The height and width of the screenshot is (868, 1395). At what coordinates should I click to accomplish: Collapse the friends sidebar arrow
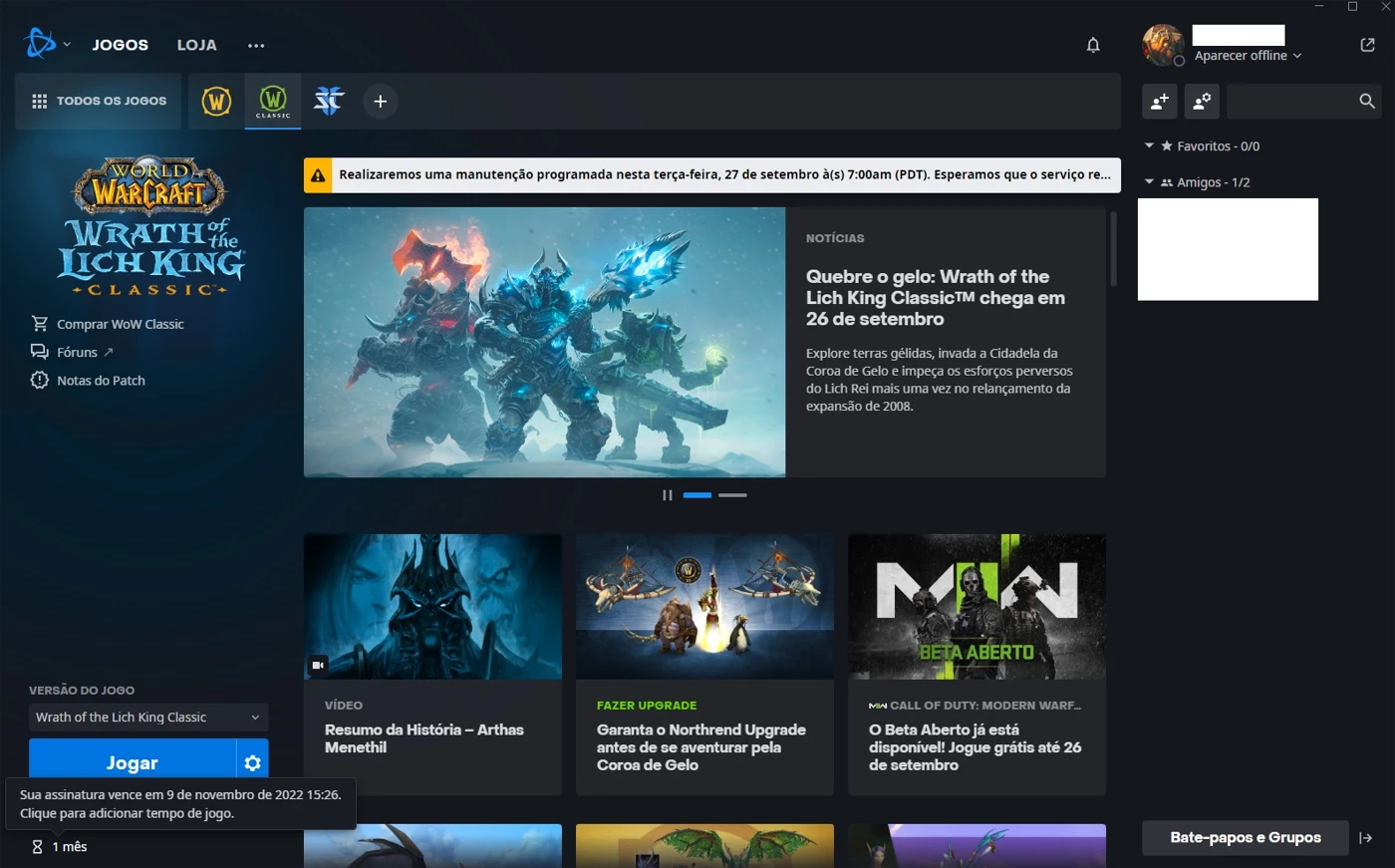(x=1366, y=838)
